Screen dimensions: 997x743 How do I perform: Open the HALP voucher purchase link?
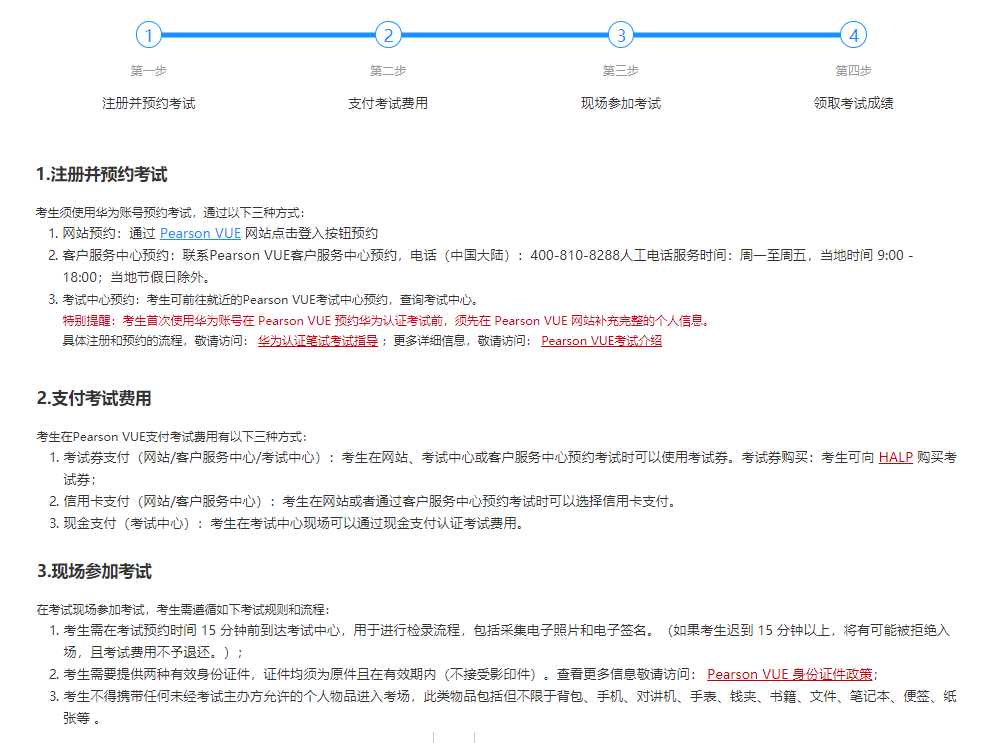tap(895, 457)
